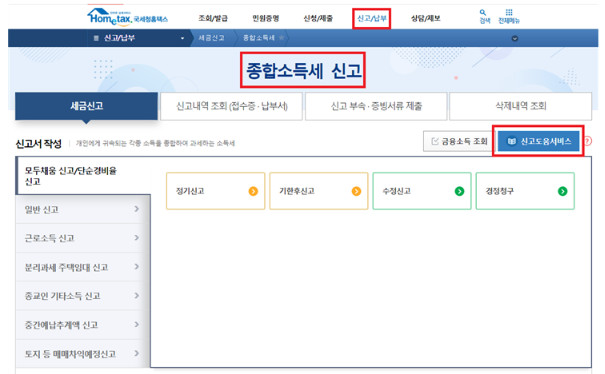
Task: Switch to 신고 부속·증빙서류 제출 tab
Action: click(376, 106)
